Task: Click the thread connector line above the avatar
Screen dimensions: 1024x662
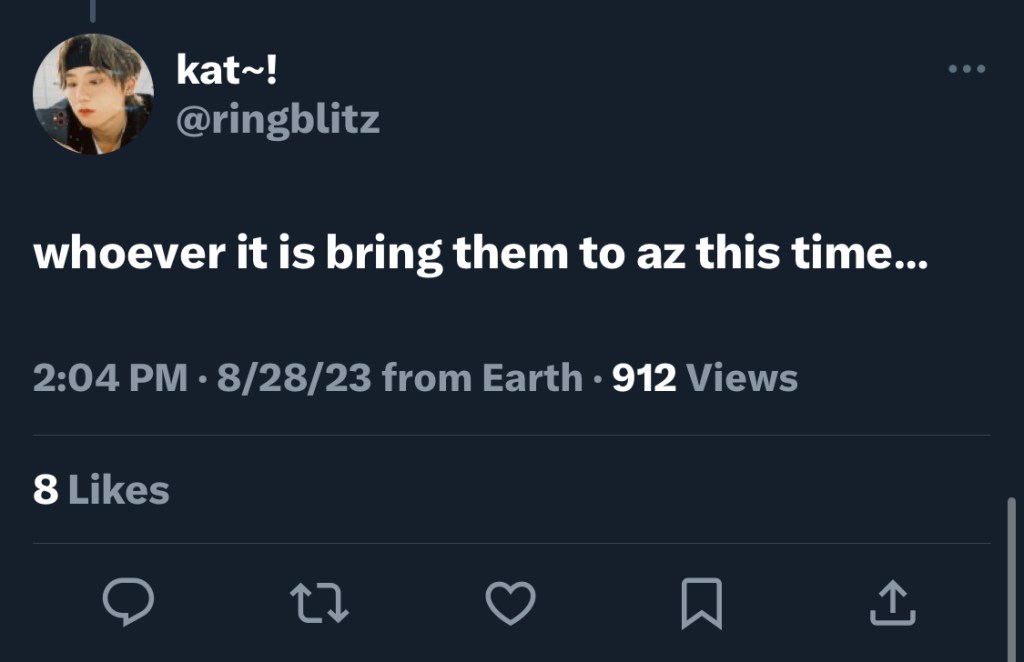Action: pyautogui.click(x=93, y=10)
